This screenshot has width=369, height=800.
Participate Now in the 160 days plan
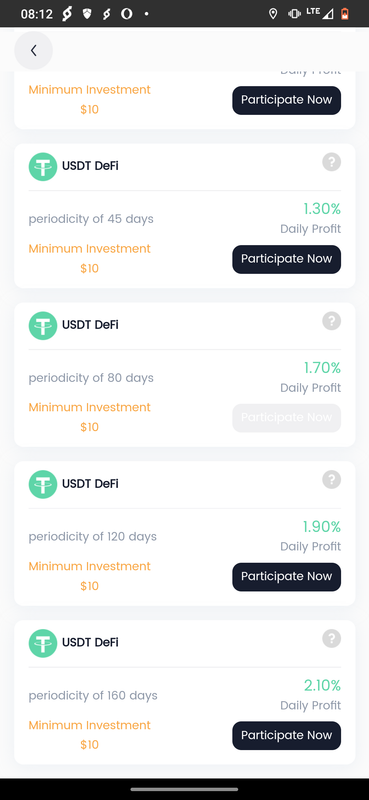coord(286,735)
